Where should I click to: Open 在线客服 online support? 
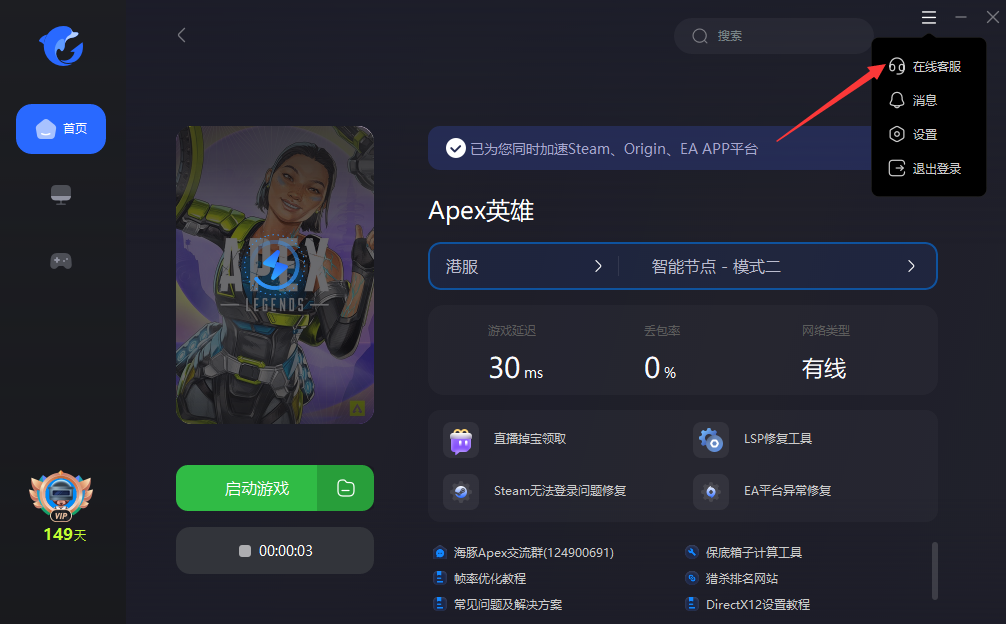point(928,67)
